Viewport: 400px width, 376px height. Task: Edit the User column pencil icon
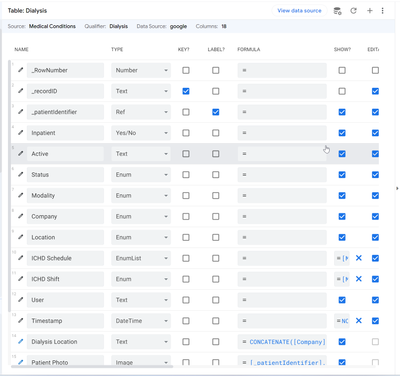(x=21, y=300)
